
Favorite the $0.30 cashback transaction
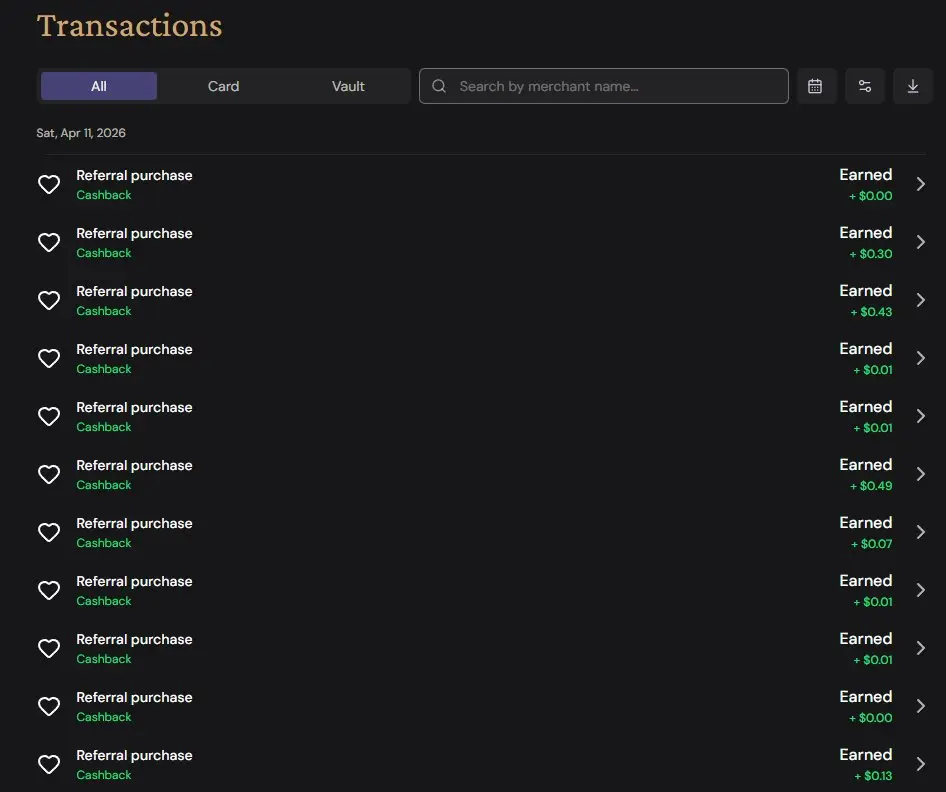point(49,242)
